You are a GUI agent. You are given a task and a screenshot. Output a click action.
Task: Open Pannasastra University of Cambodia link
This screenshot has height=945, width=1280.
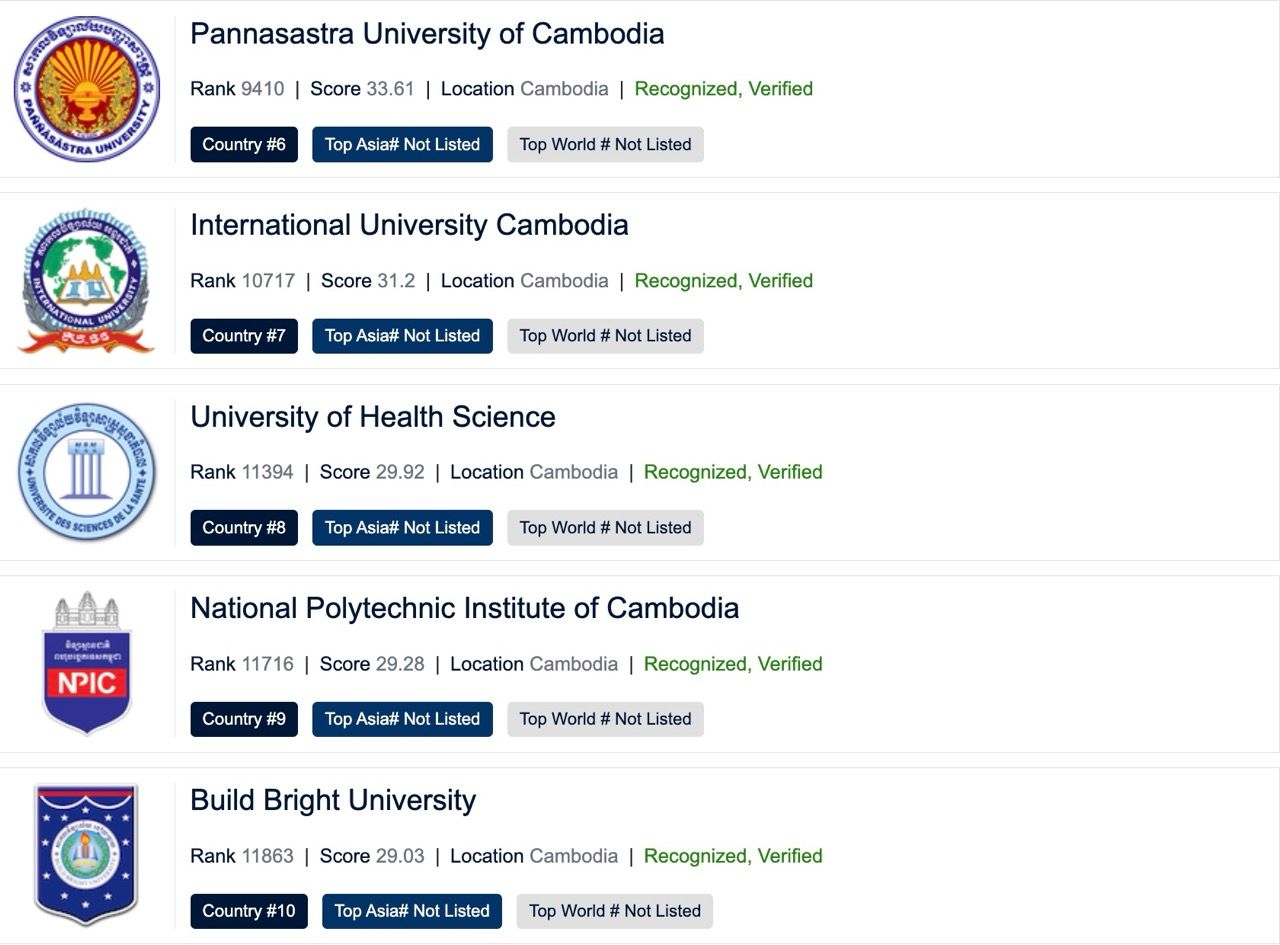427,34
